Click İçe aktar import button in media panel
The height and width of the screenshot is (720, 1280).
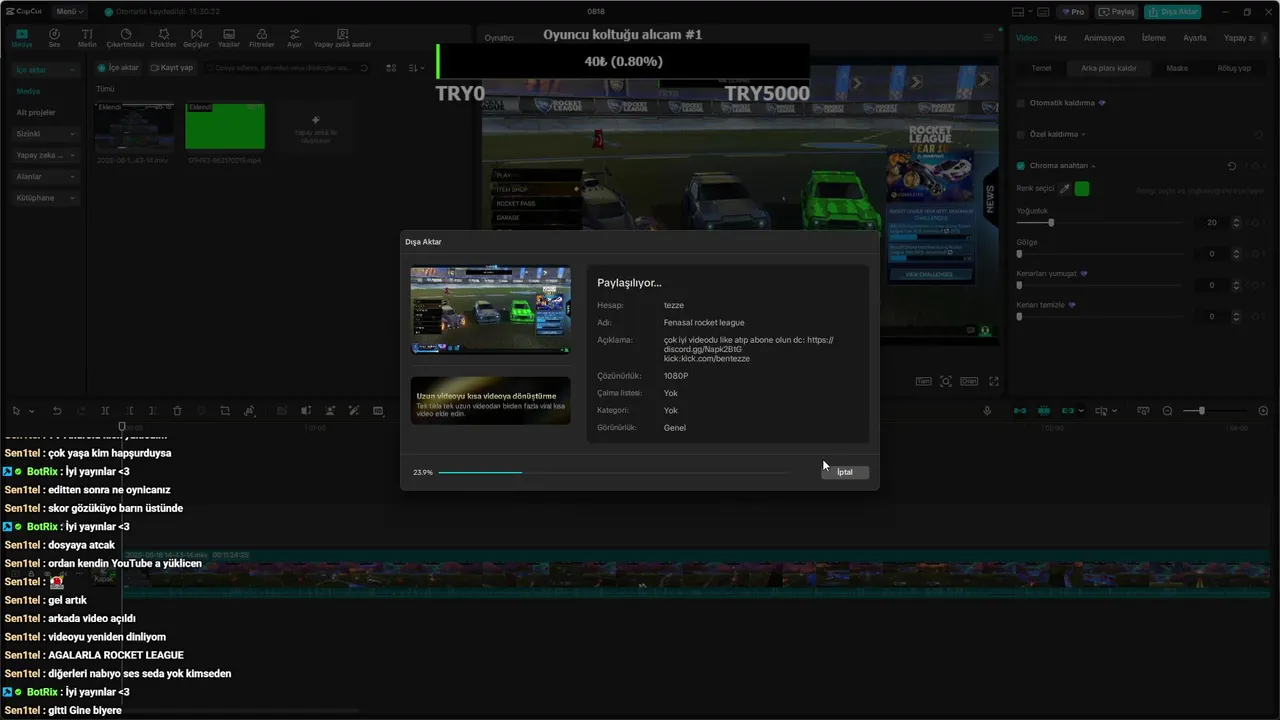[x=119, y=68]
